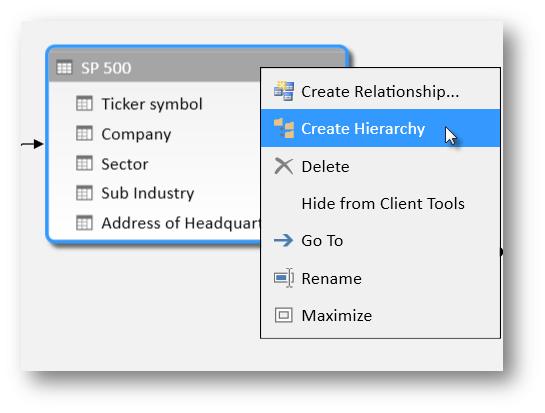Choose Create Hierarchy menu entry
Image resolution: width=545 pixels, height=413 pixels.
point(380,128)
